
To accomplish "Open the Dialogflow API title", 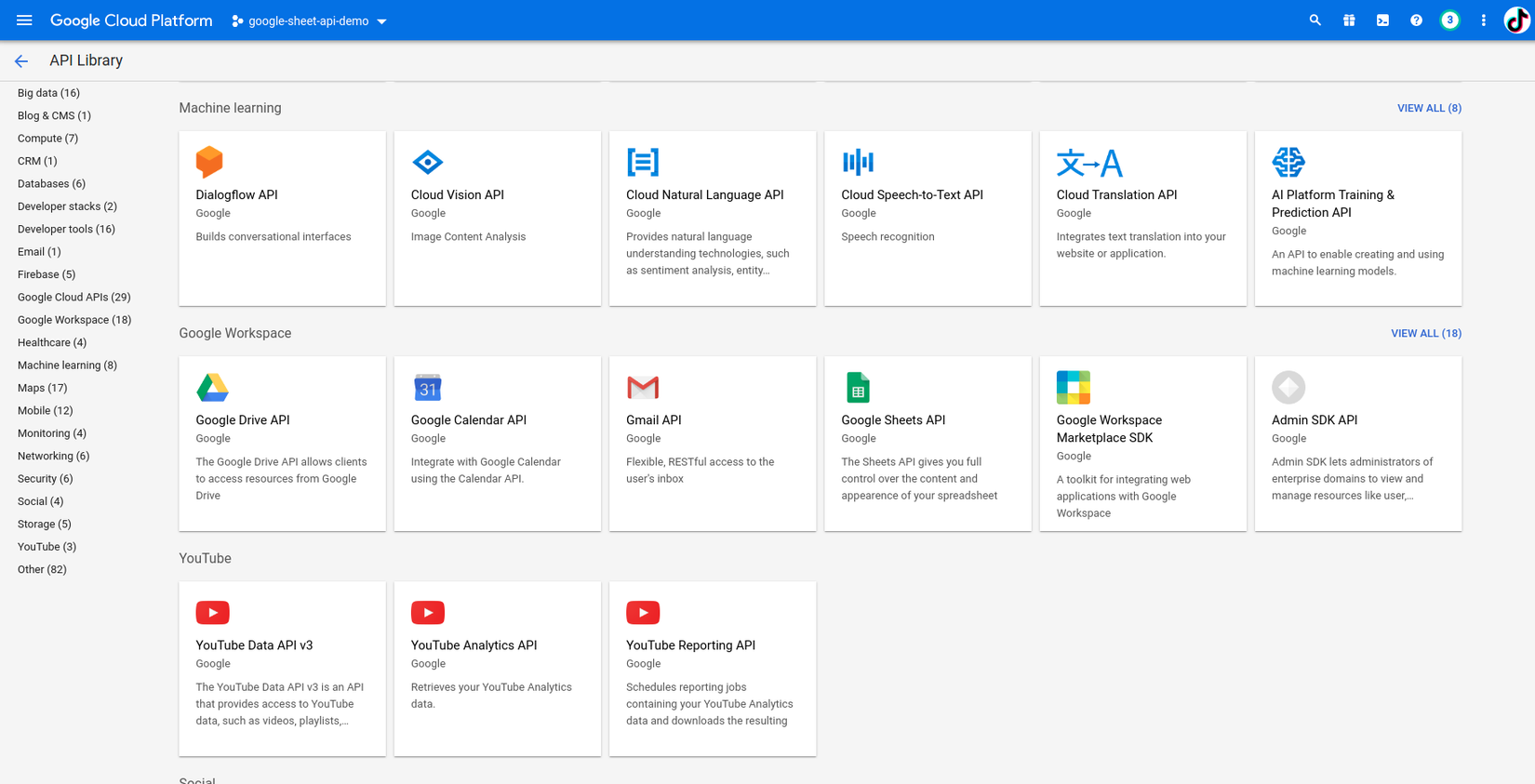I will (x=236, y=195).
